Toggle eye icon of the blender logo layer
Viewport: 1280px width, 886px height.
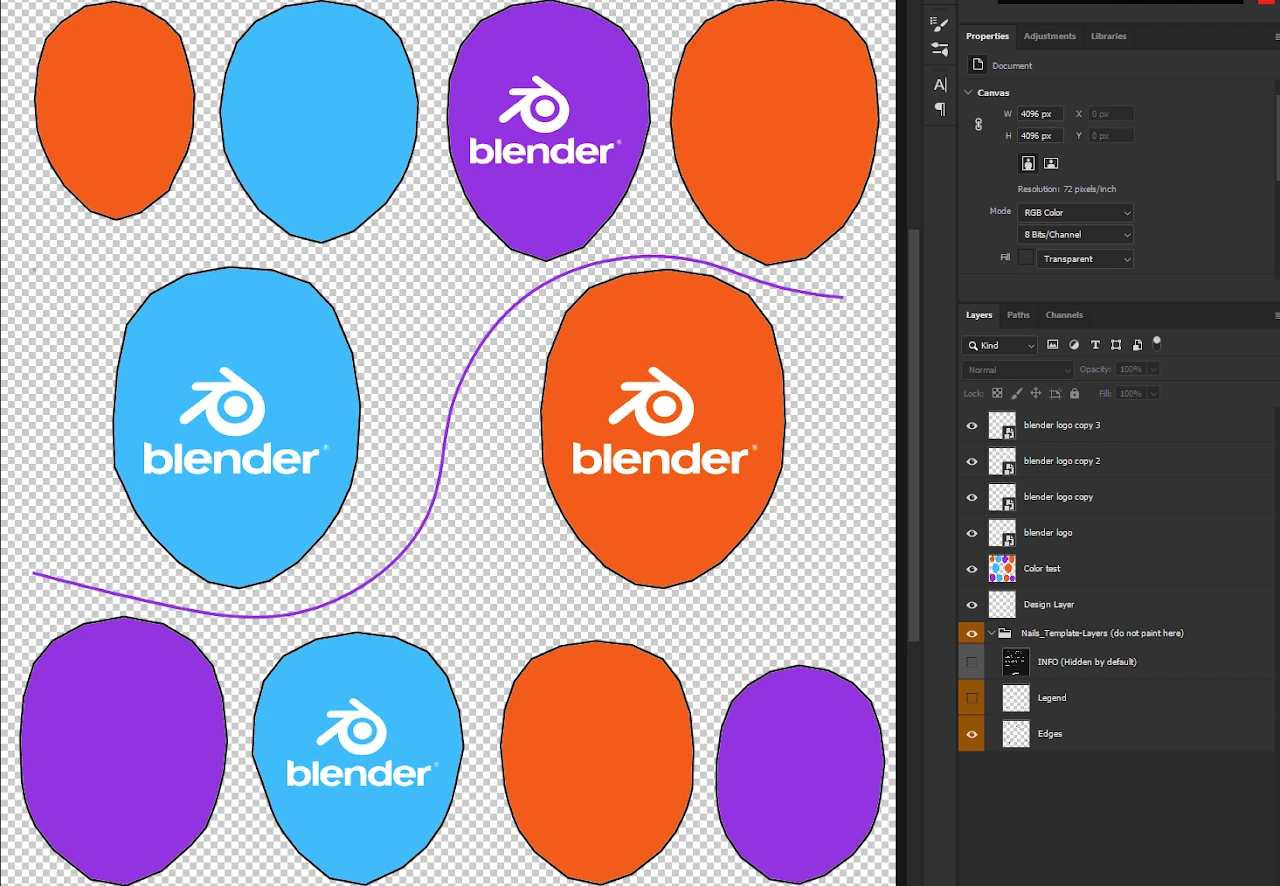971,533
